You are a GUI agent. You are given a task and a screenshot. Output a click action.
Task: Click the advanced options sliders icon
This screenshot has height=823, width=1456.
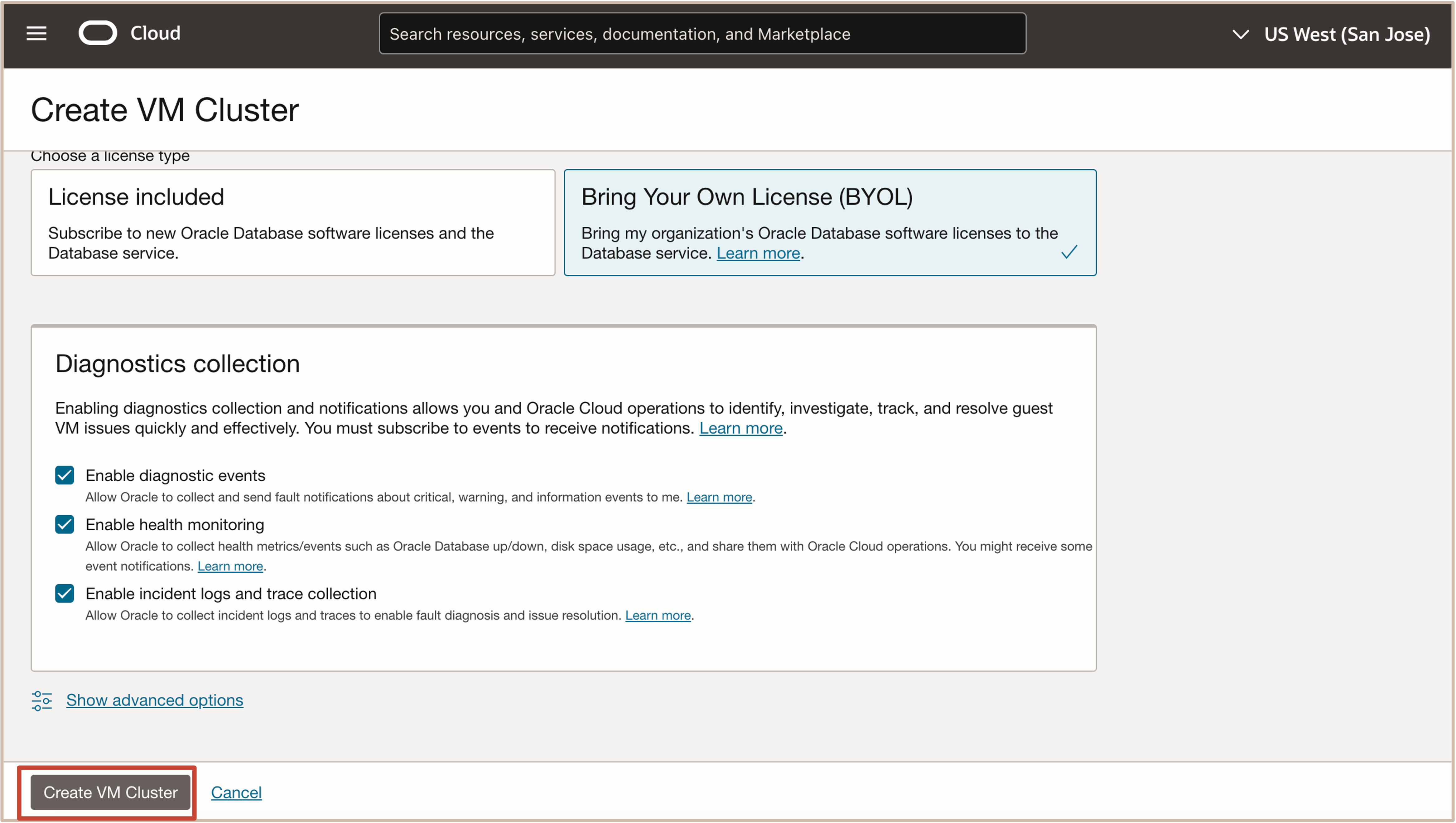[x=41, y=700]
